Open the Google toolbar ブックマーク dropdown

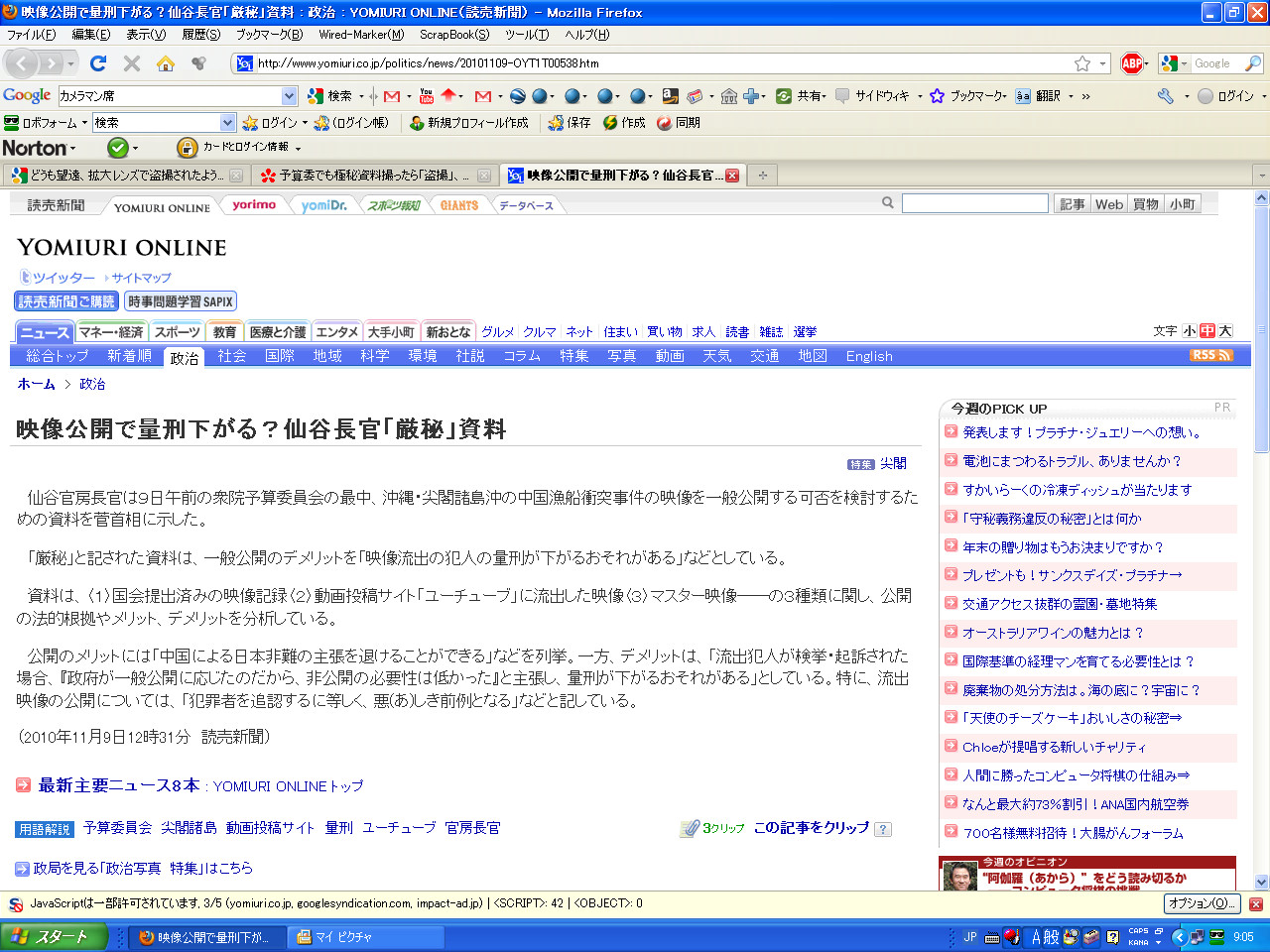(968, 96)
